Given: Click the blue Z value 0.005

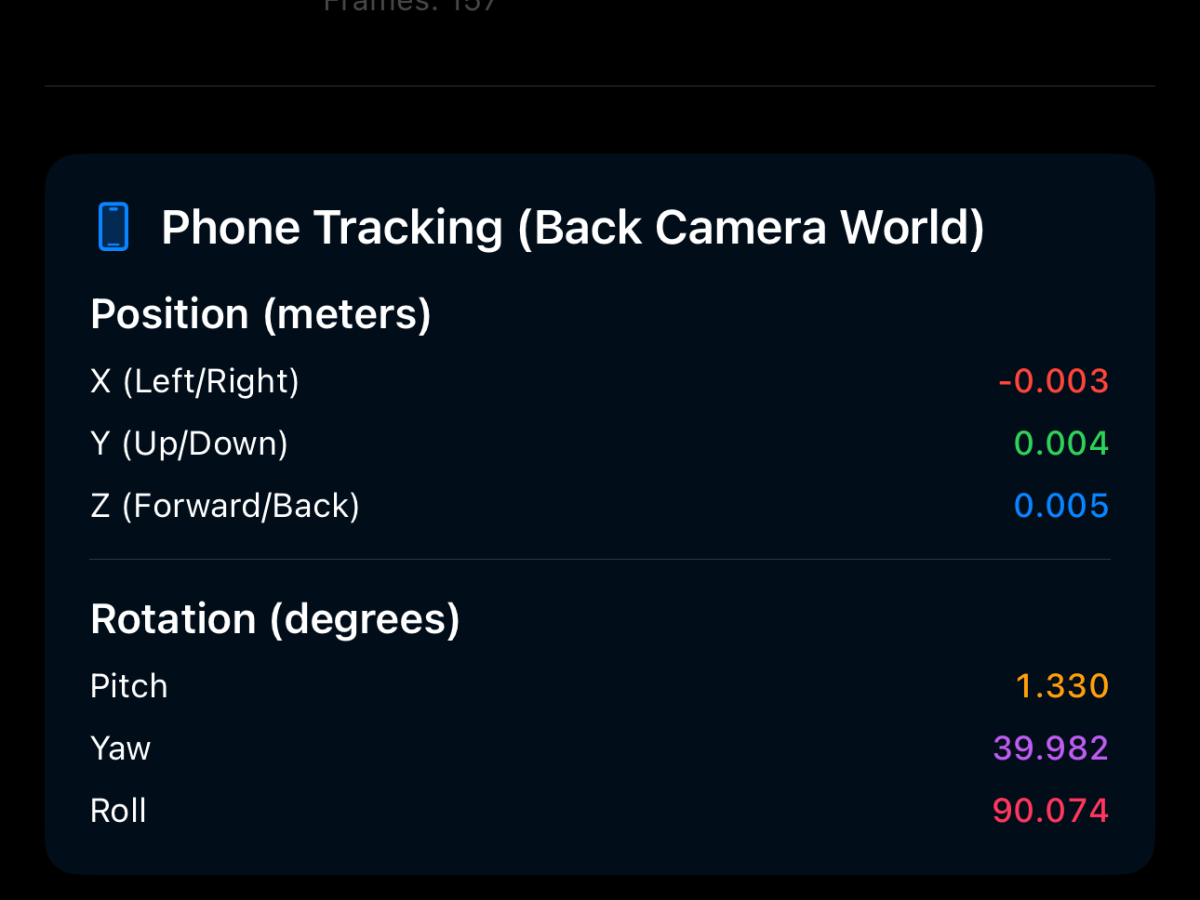Looking at the screenshot, I should [x=1061, y=506].
